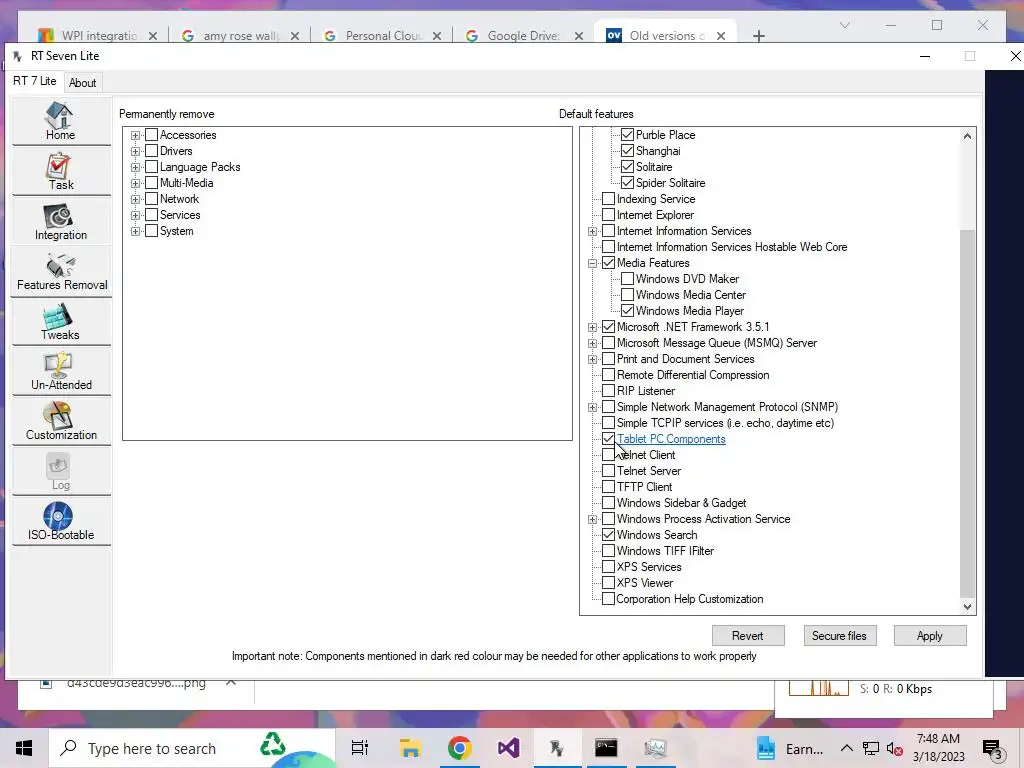
Task: Open Task View in taskbar
Action: [x=360, y=748]
